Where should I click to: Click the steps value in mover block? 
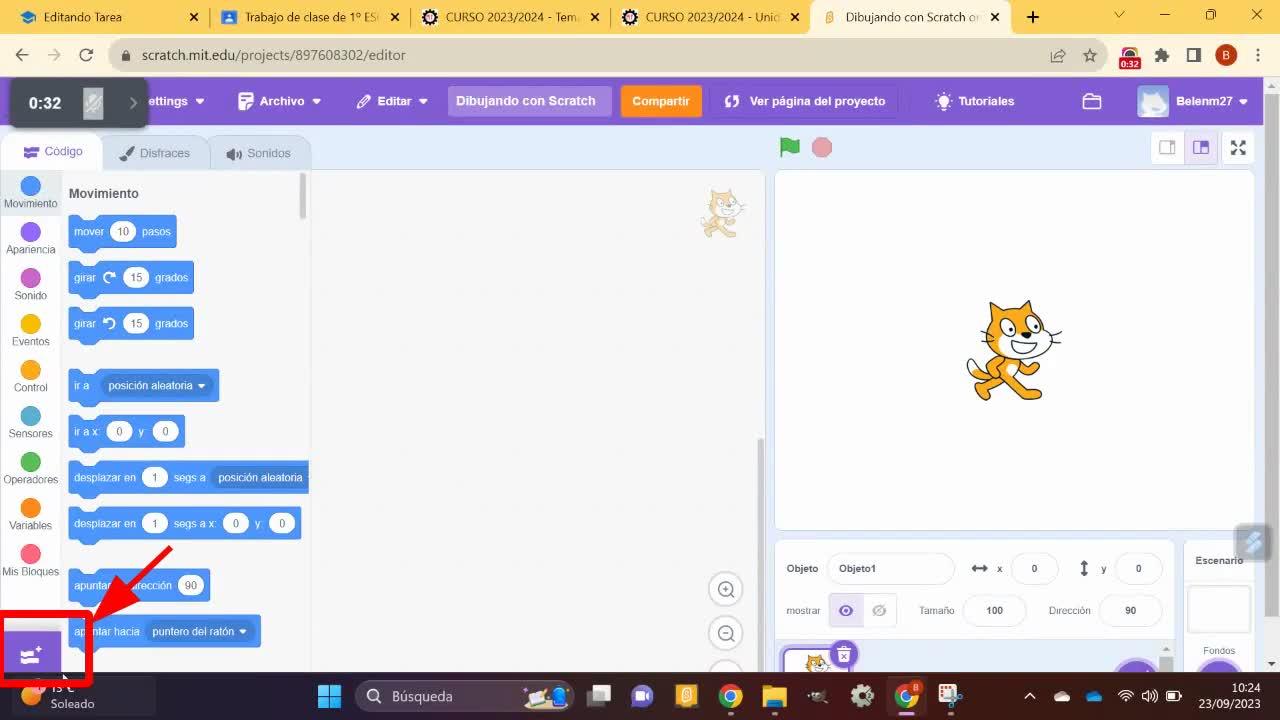pyautogui.click(x=122, y=231)
